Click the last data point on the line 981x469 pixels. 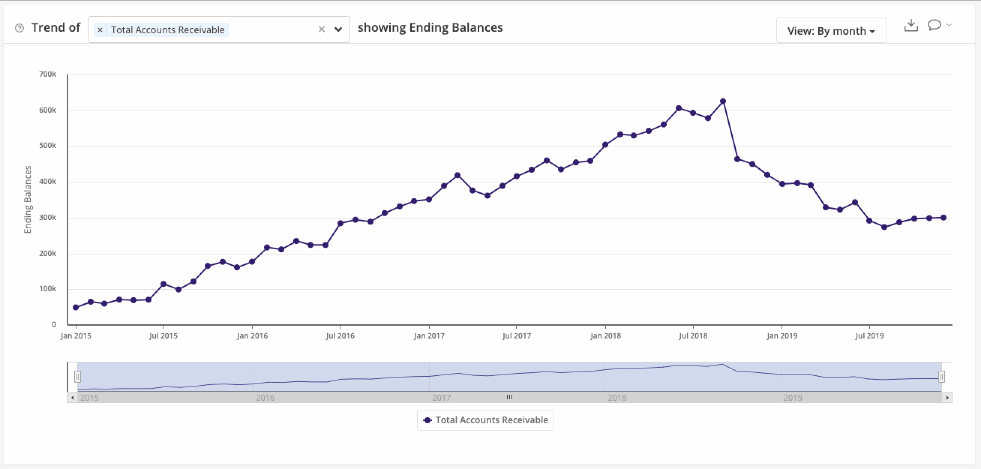pos(943,218)
